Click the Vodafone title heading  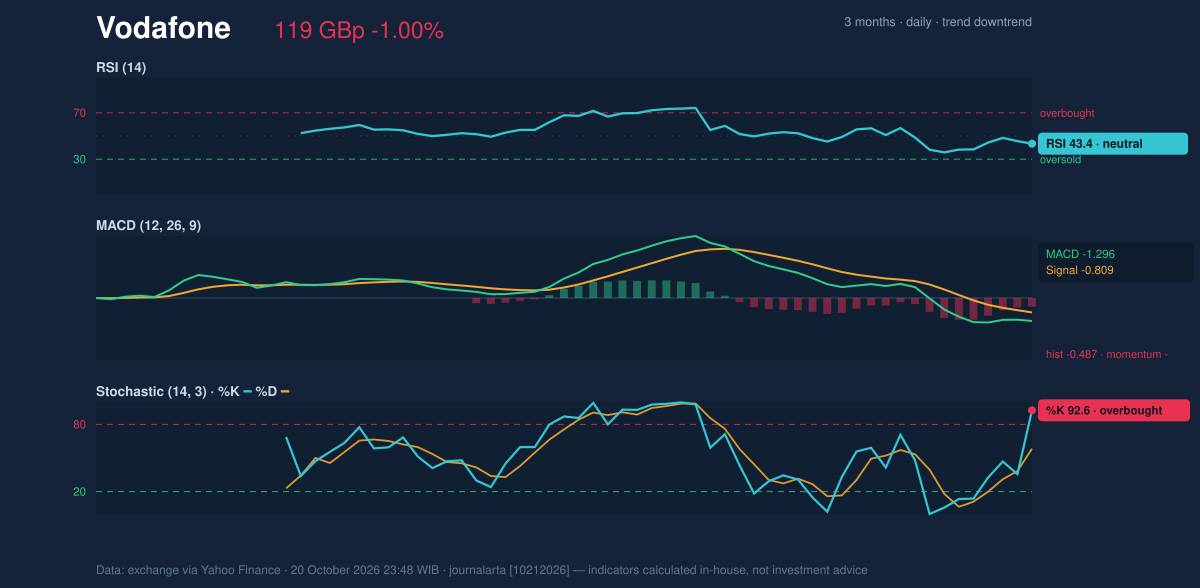click(x=163, y=28)
